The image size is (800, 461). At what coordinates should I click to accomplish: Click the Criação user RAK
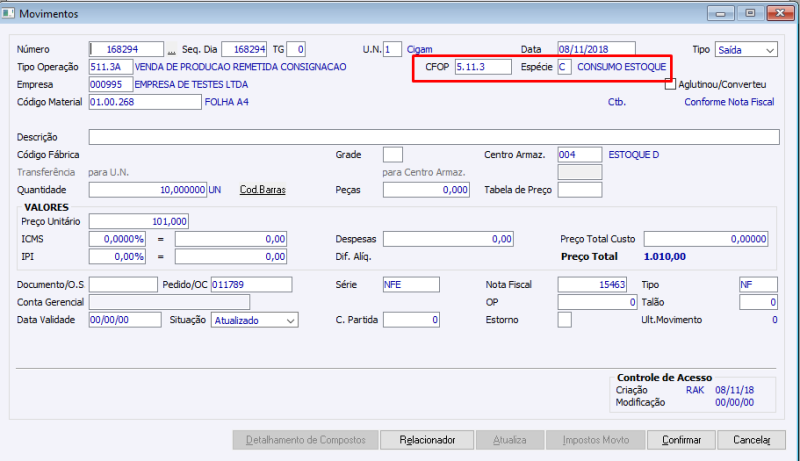click(695, 390)
